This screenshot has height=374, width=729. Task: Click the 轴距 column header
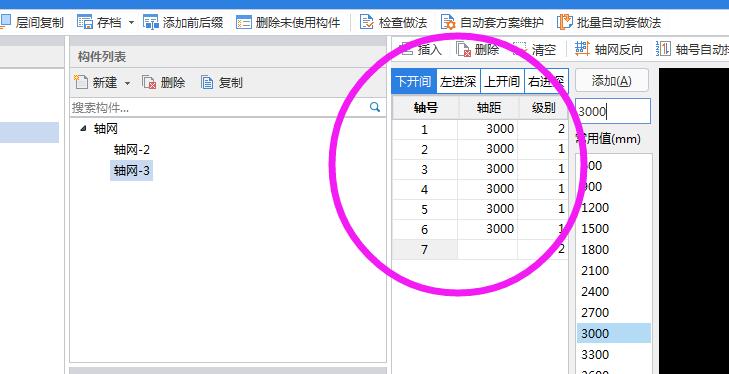(489, 108)
